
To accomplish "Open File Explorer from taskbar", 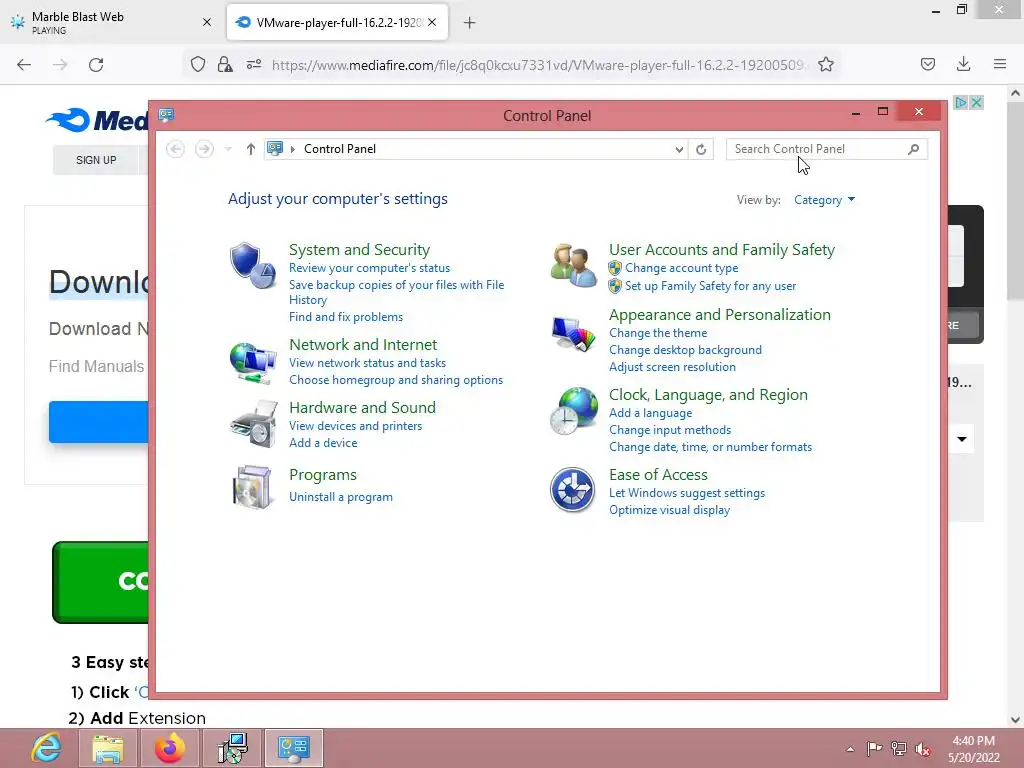I will [108, 748].
